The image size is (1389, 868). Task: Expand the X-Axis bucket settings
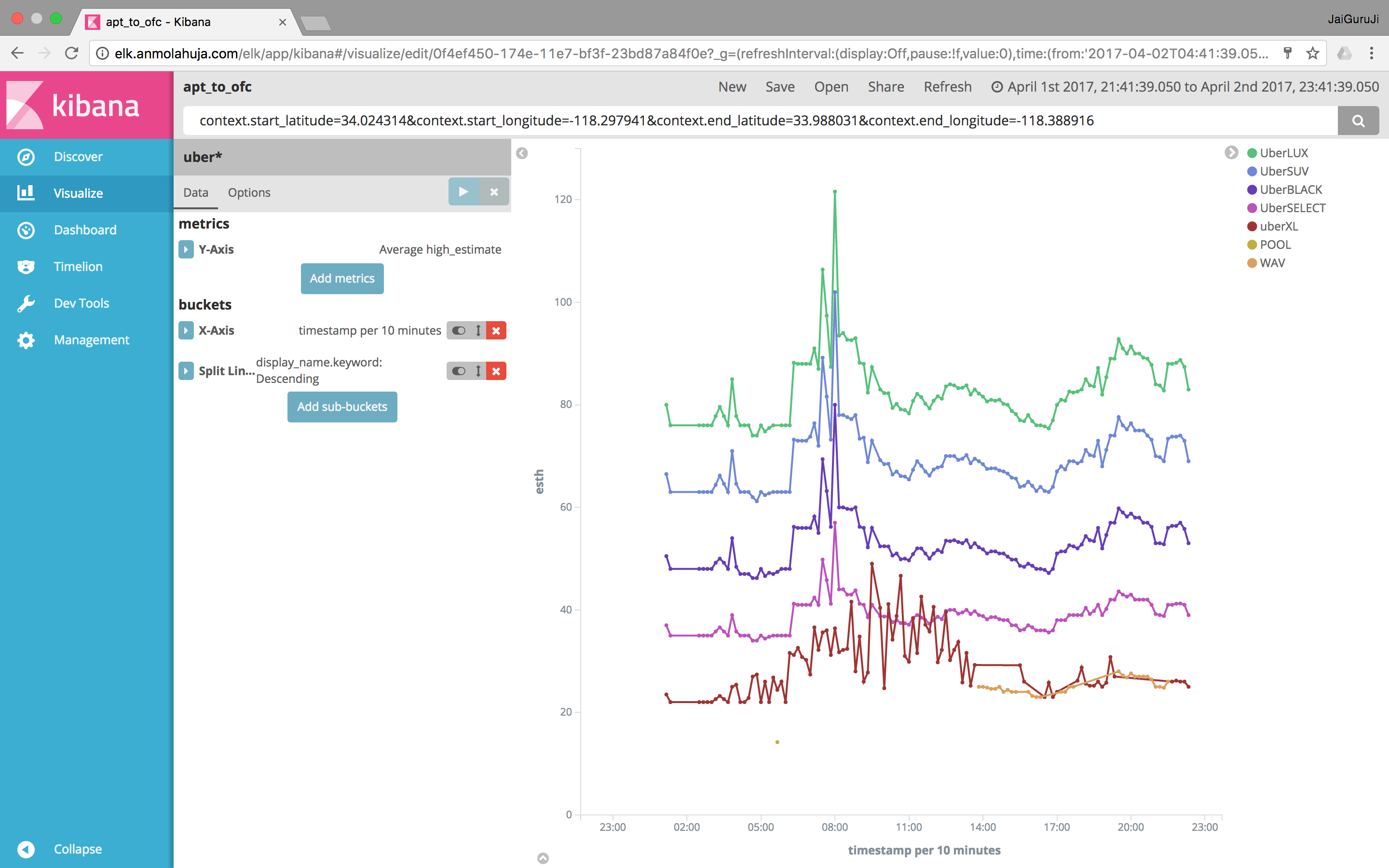click(186, 331)
